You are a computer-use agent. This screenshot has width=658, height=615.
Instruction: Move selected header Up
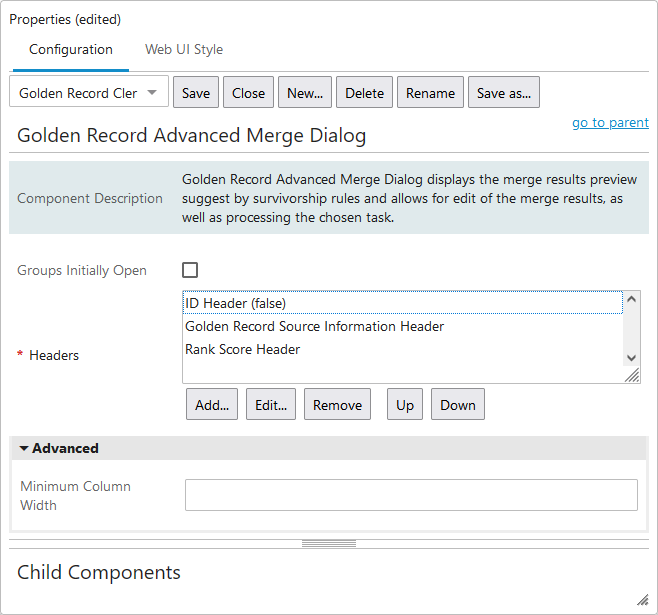click(x=404, y=405)
